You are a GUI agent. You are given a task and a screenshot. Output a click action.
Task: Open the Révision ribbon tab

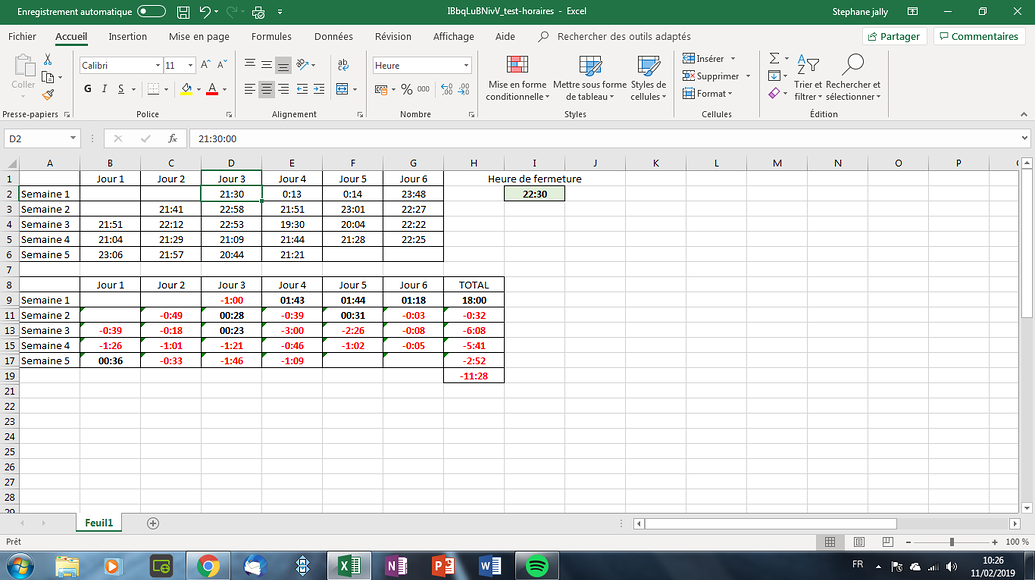tap(393, 35)
